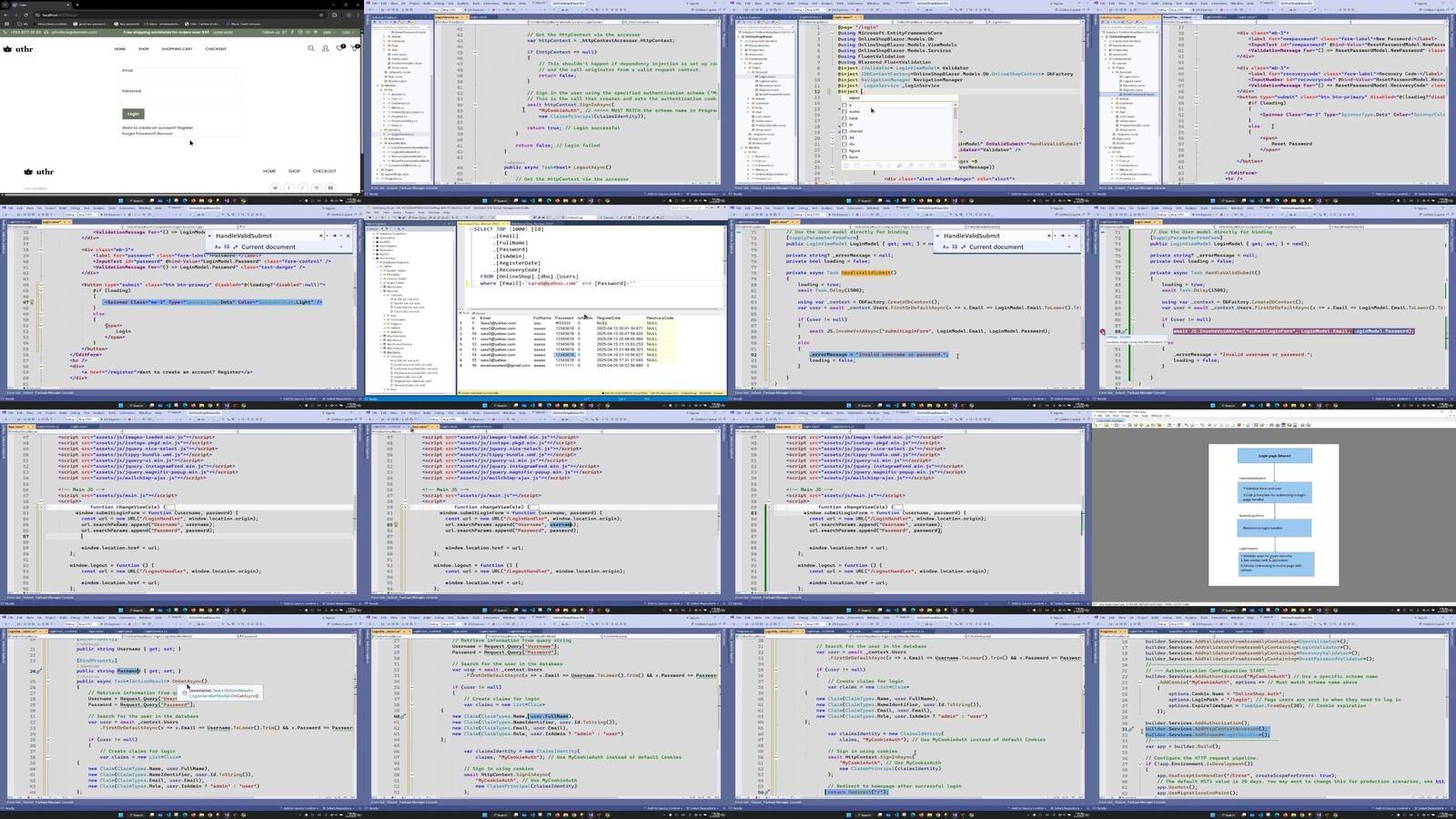The image size is (1456, 819).
Task: Click the RecoveryCode column header in SSMS results
Action: click(660, 318)
